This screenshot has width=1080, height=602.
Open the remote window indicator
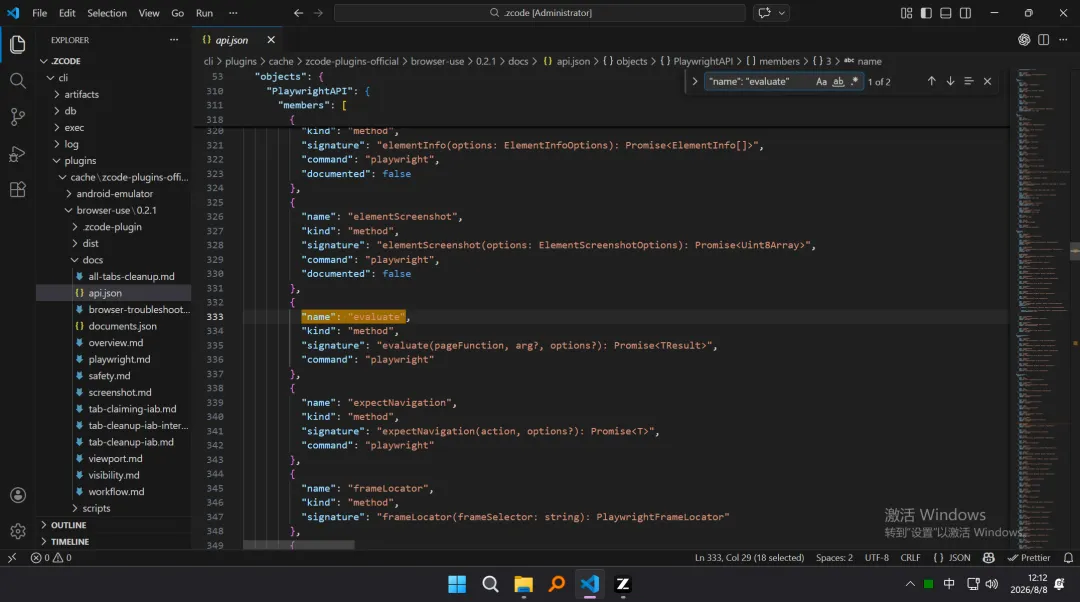[x=12, y=558]
